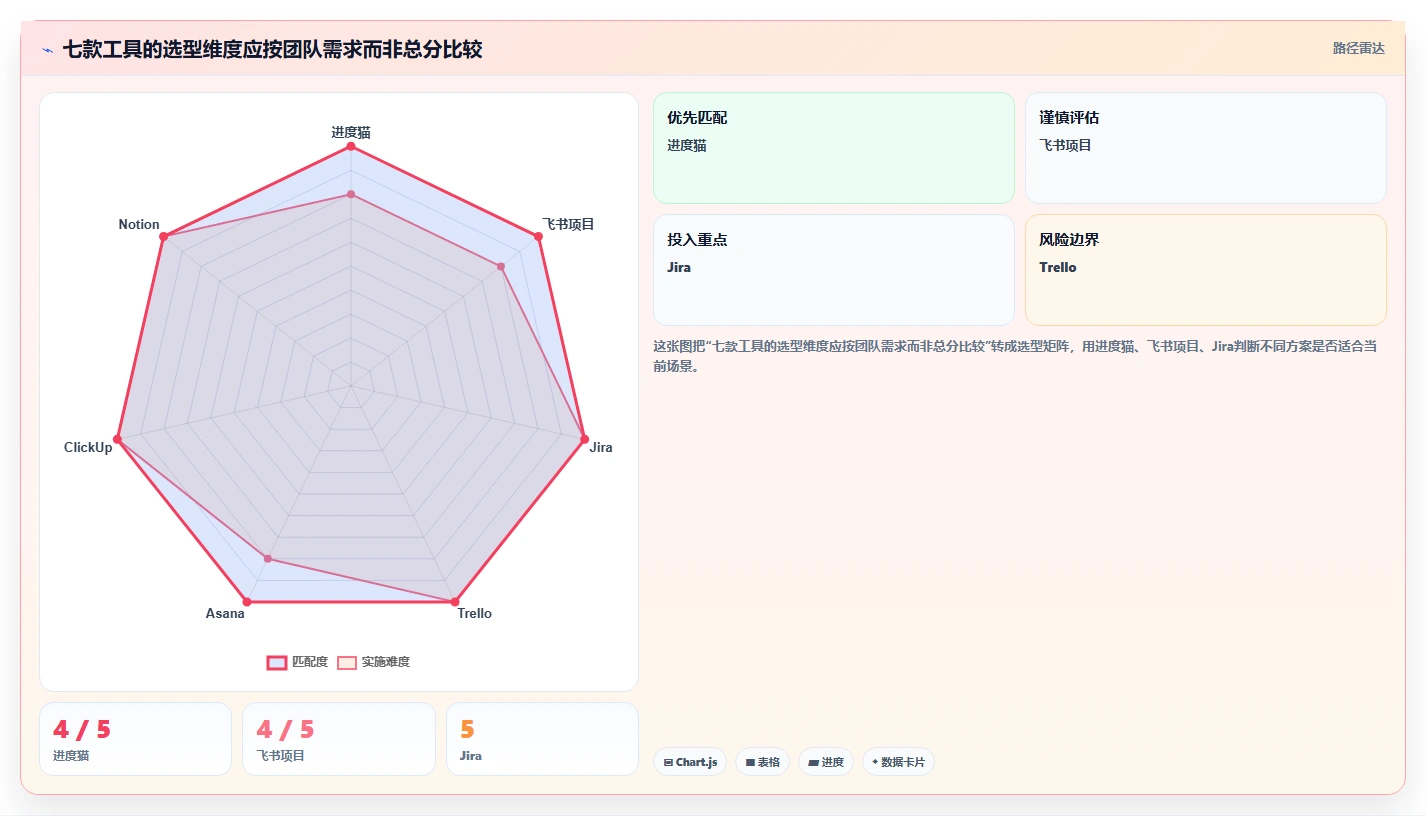
Task: Click the 路径雷达 label in header
Action: coord(1358,48)
